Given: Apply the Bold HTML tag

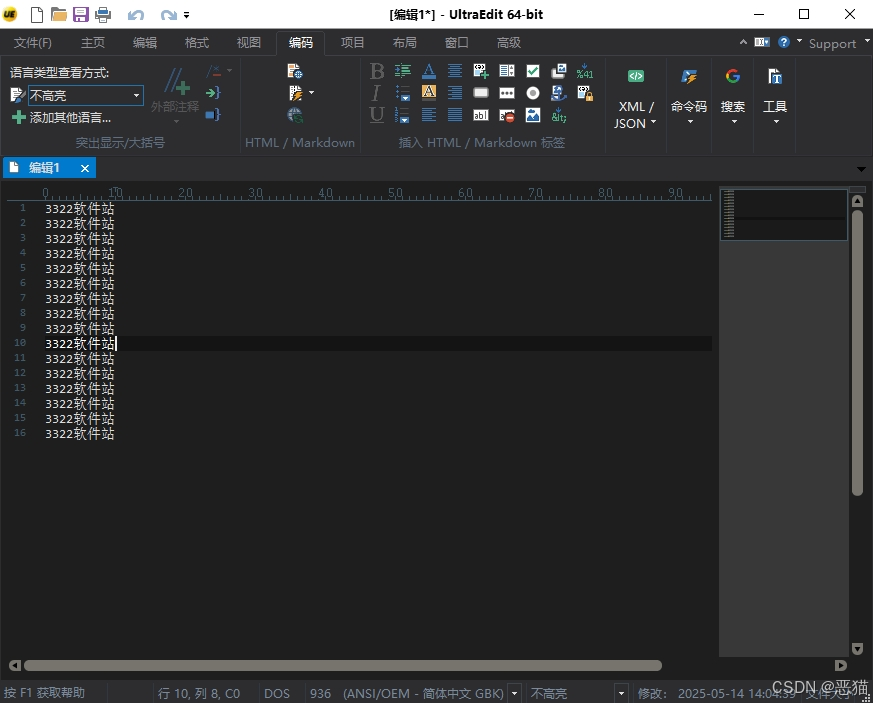Looking at the screenshot, I should click(376, 71).
